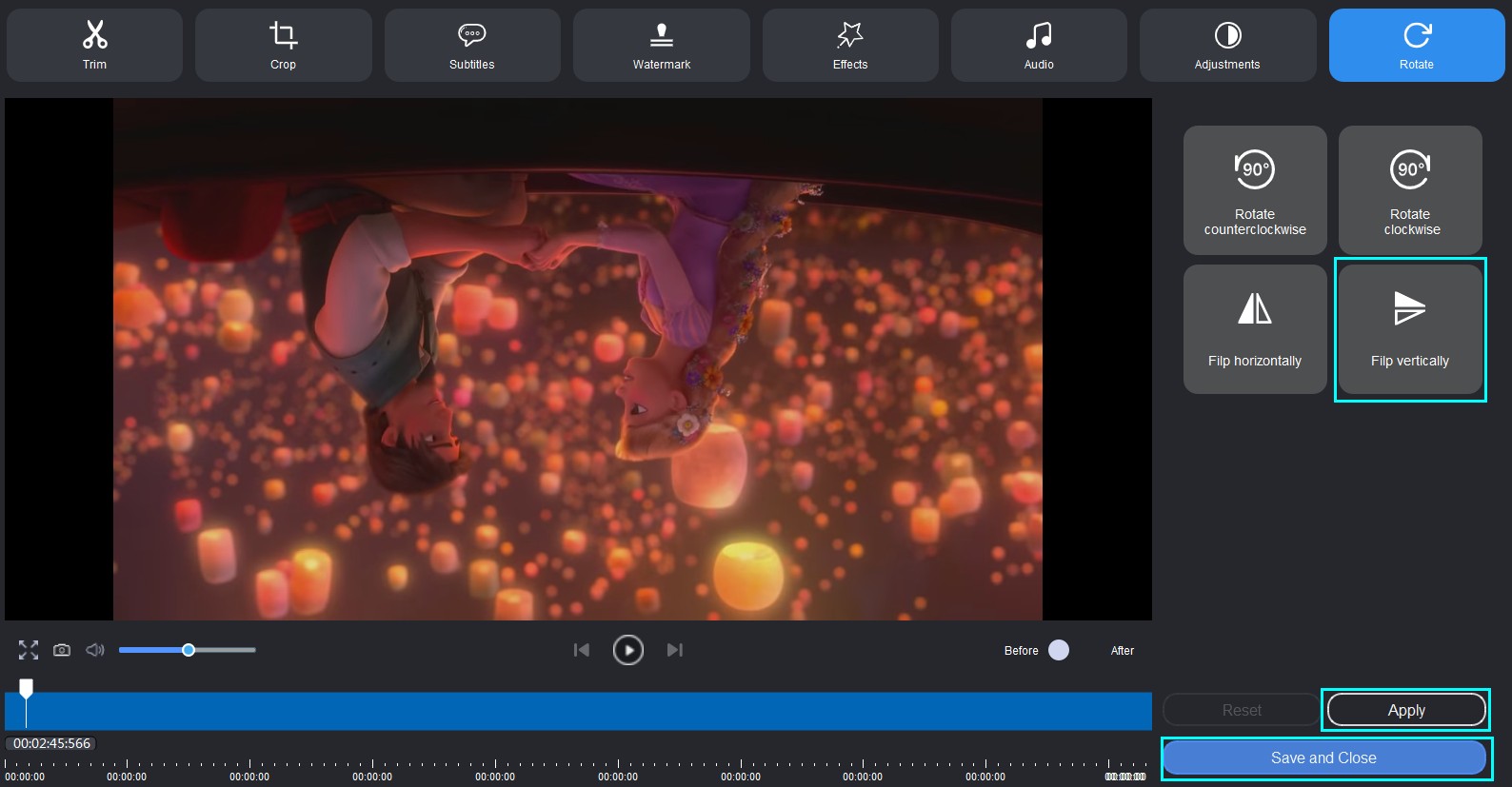Viewport: 1512px width, 787px height.
Task: Click the Before label
Action: pos(1021,651)
